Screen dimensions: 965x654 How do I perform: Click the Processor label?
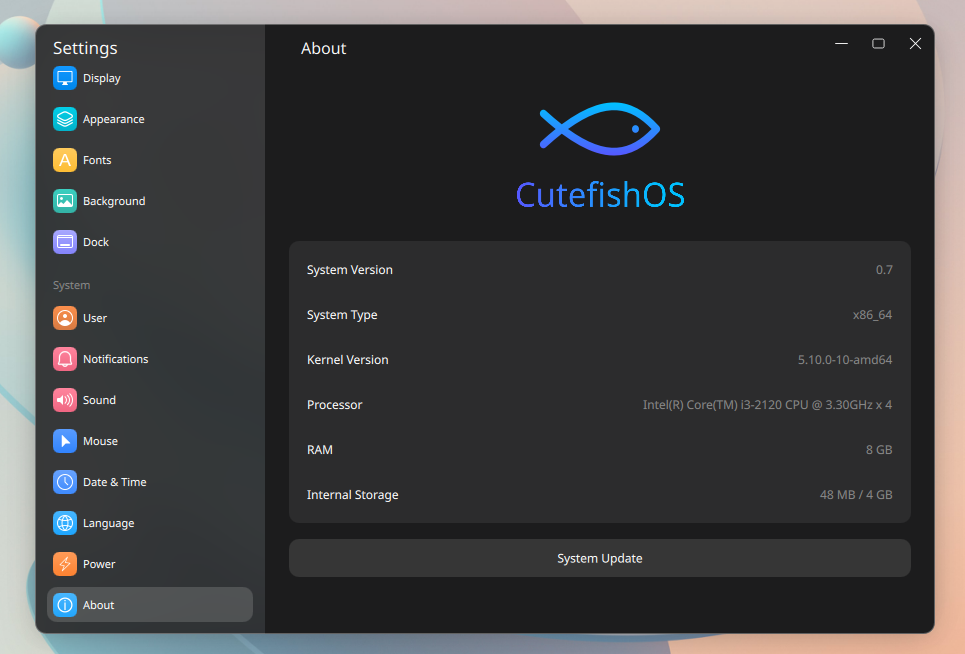coord(335,405)
